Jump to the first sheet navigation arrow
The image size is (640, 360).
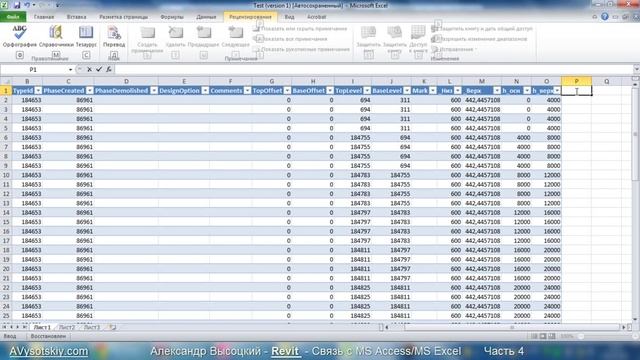click(x=4, y=327)
